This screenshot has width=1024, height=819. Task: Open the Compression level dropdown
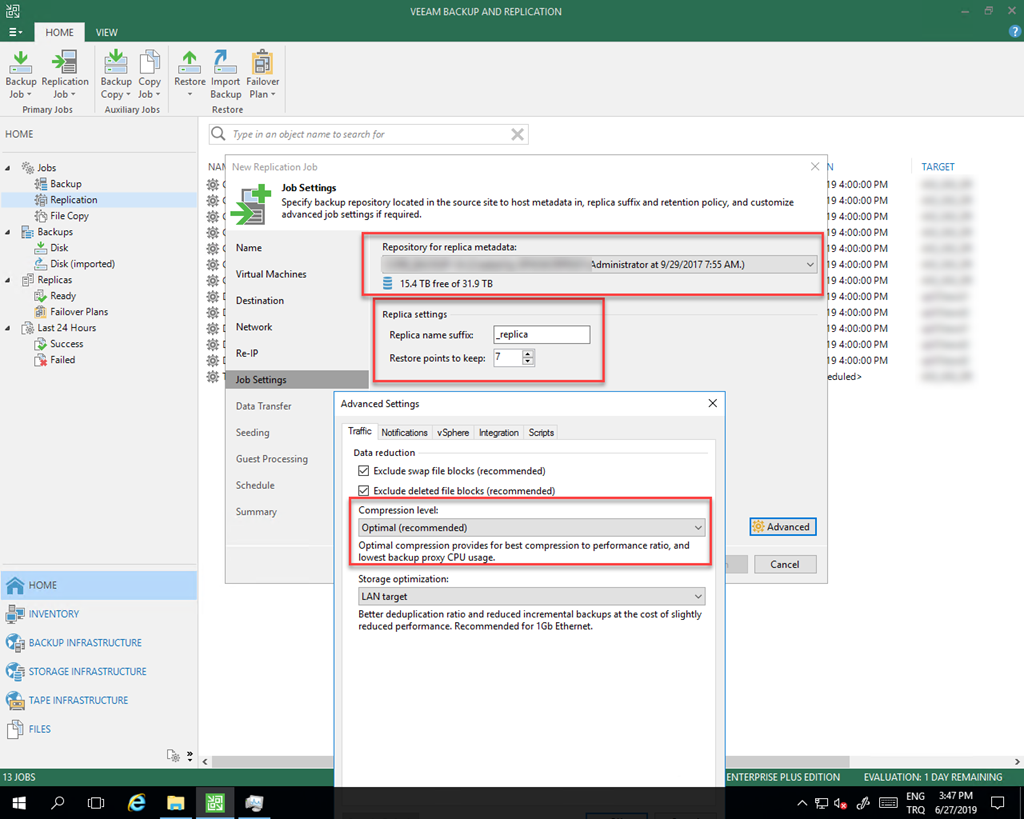(x=532, y=527)
